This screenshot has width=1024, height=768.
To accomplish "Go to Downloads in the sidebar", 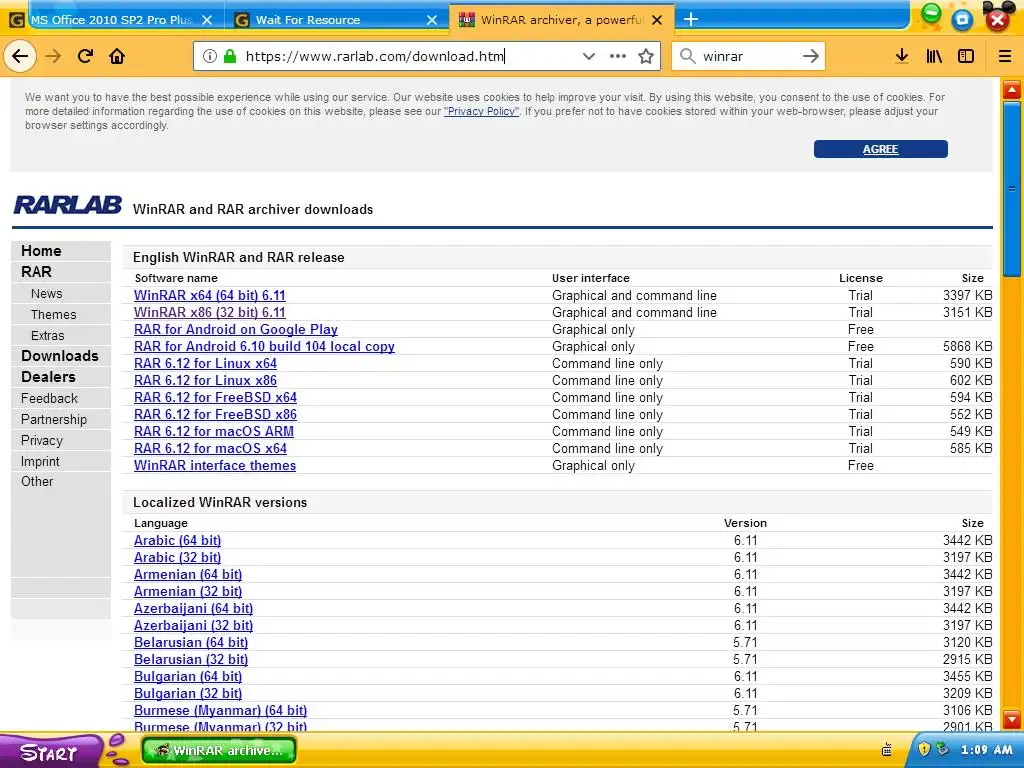I will (x=59, y=356).
